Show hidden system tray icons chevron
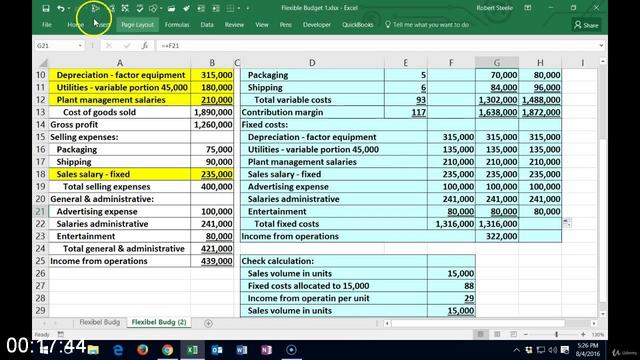Image resolution: width=640 pixels, height=360 pixels. pos(517,350)
